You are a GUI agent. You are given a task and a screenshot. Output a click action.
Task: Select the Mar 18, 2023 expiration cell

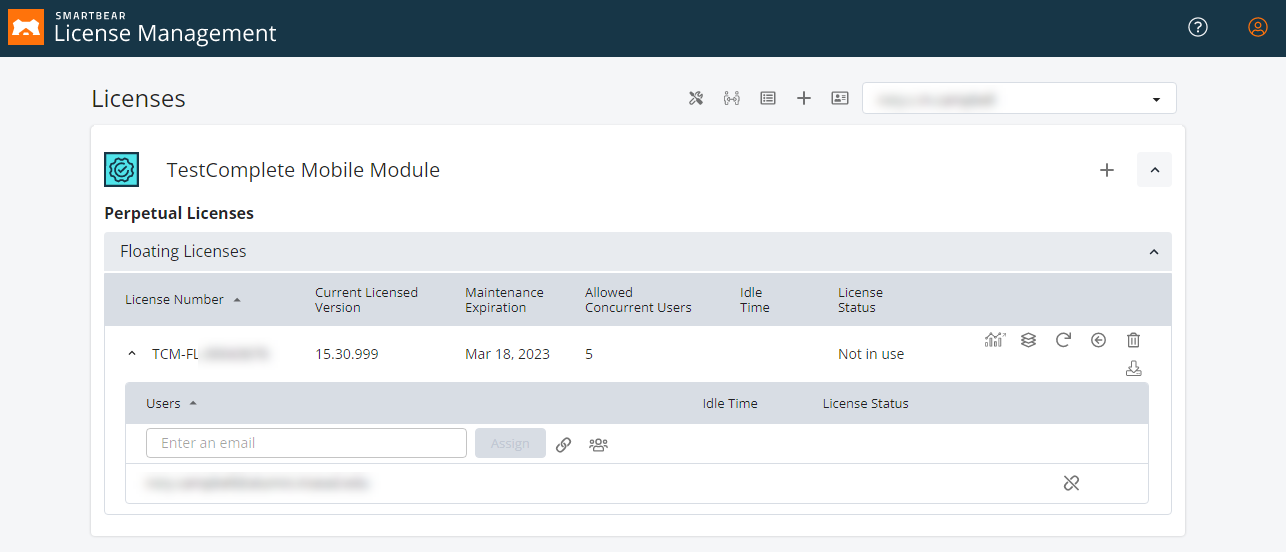tap(507, 354)
